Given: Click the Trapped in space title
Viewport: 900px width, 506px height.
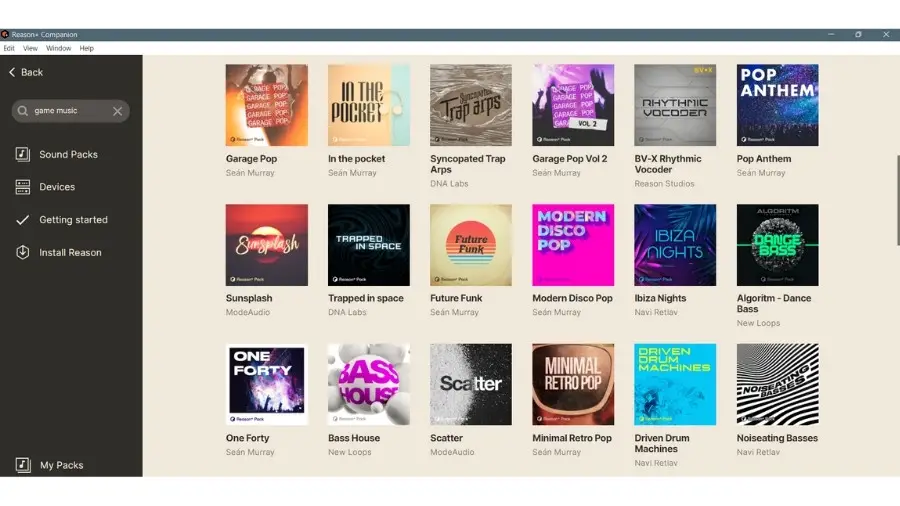Looking at the screenshot, I should point(366,298).
